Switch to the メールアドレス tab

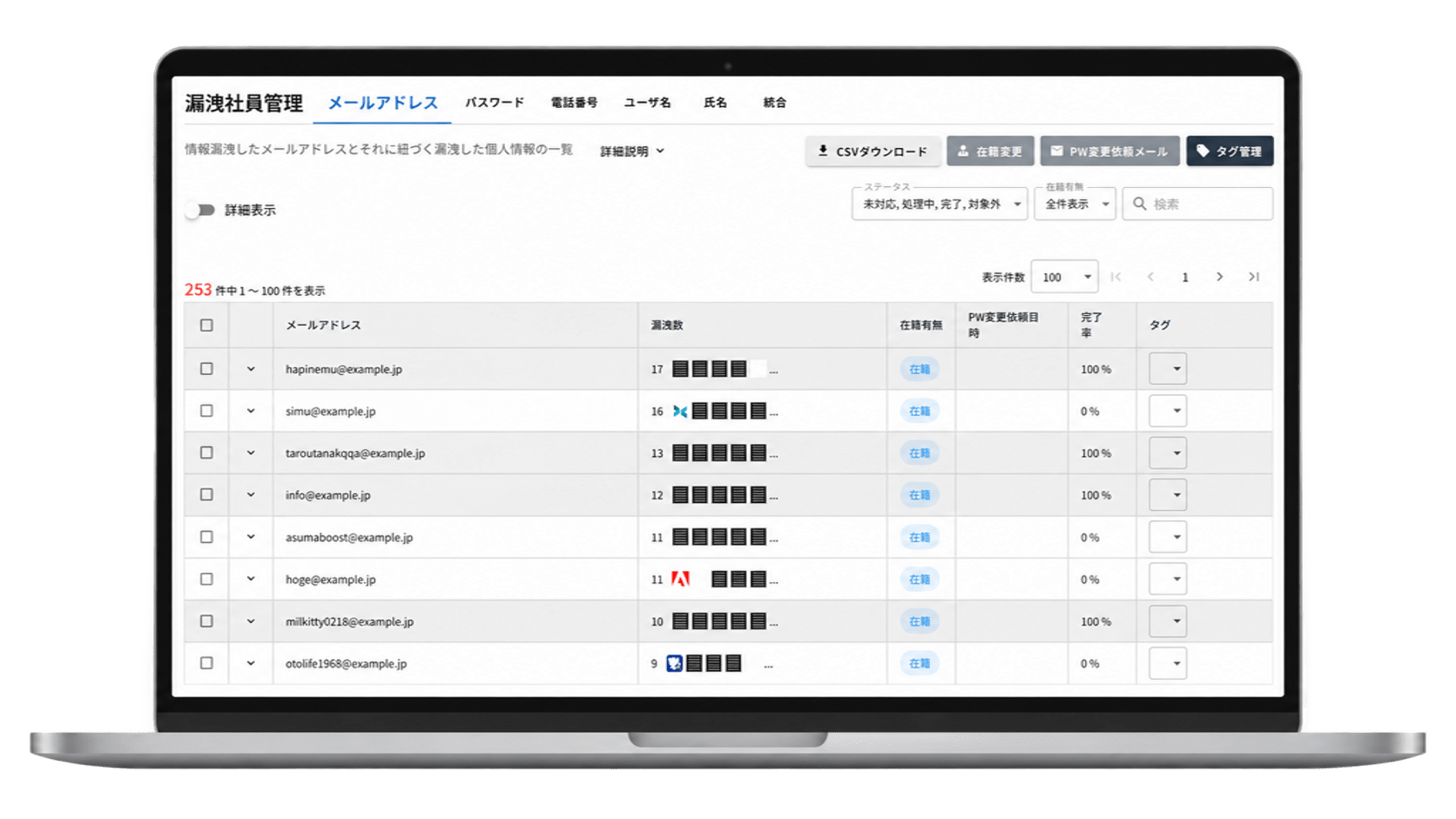382,103
